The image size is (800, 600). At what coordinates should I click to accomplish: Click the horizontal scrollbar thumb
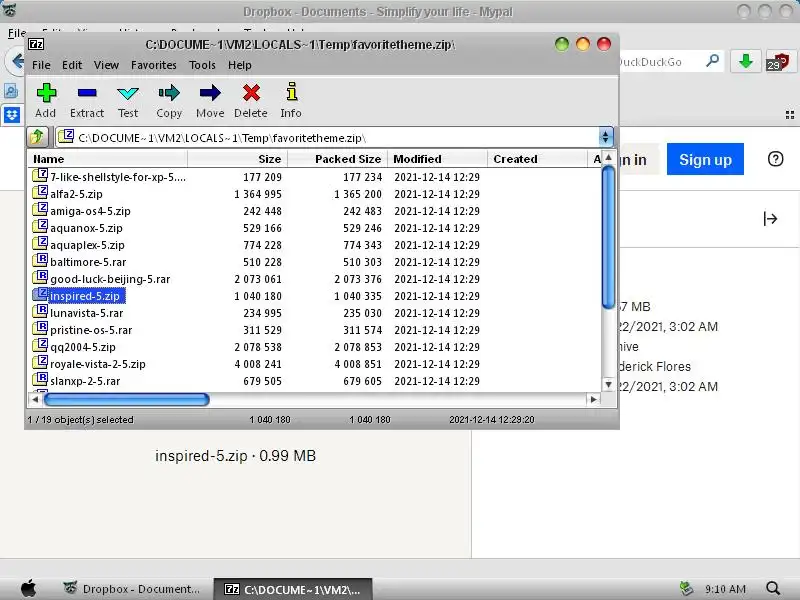127,399
